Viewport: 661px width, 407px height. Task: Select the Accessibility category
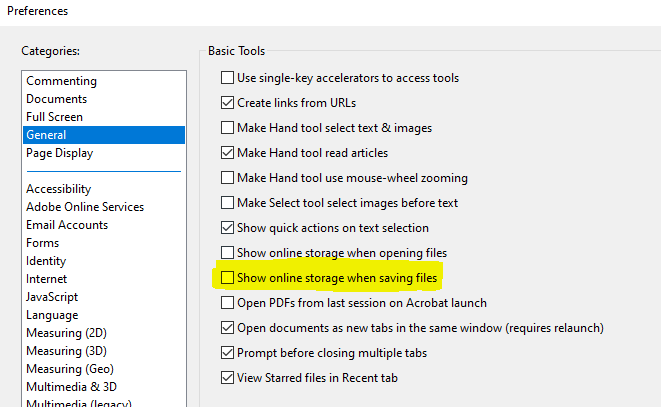tap(59, 189)
